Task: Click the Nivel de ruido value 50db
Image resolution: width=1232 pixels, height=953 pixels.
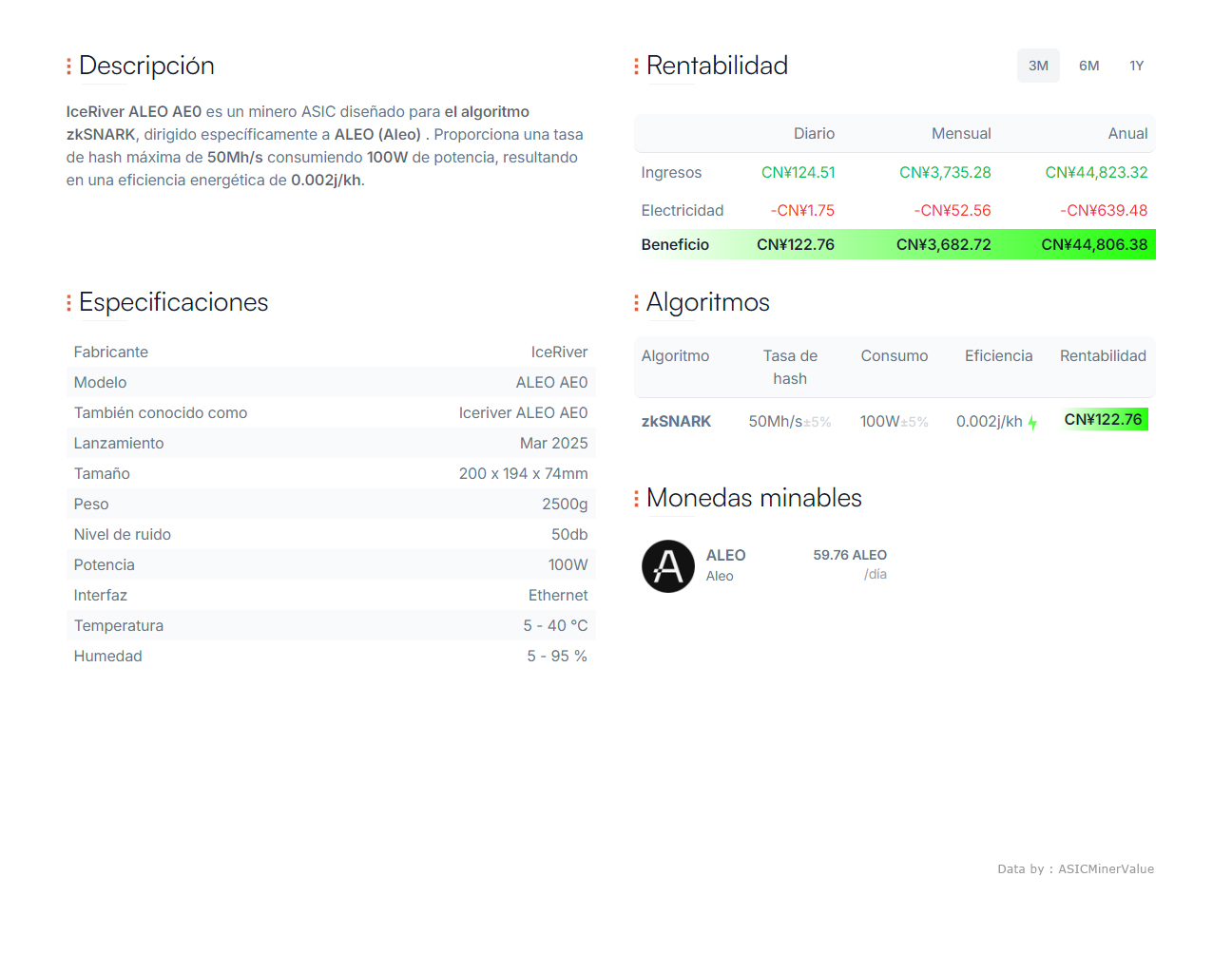Action: 569,534
